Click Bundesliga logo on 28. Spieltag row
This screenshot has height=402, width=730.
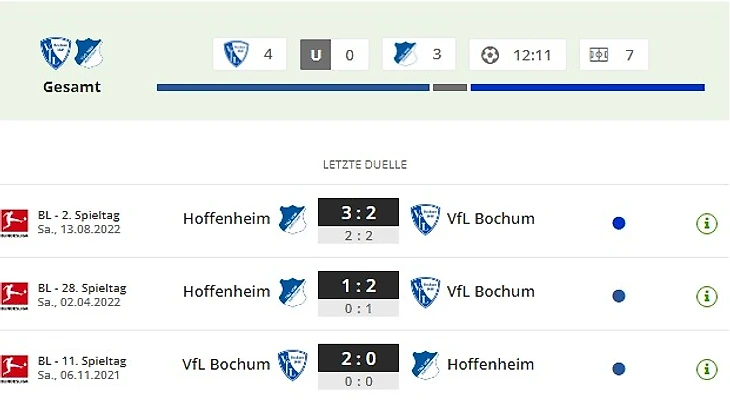click(14, 294)
